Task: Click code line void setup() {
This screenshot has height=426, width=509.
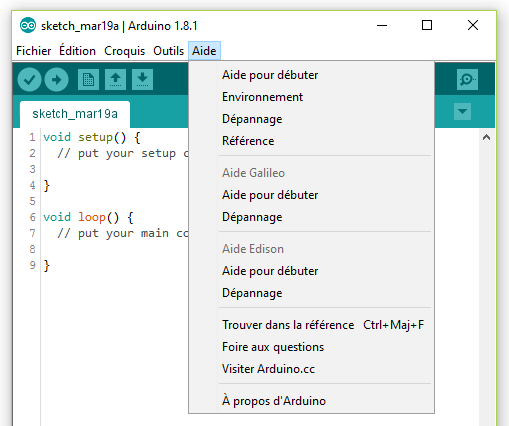Action: tap(92, 137)
